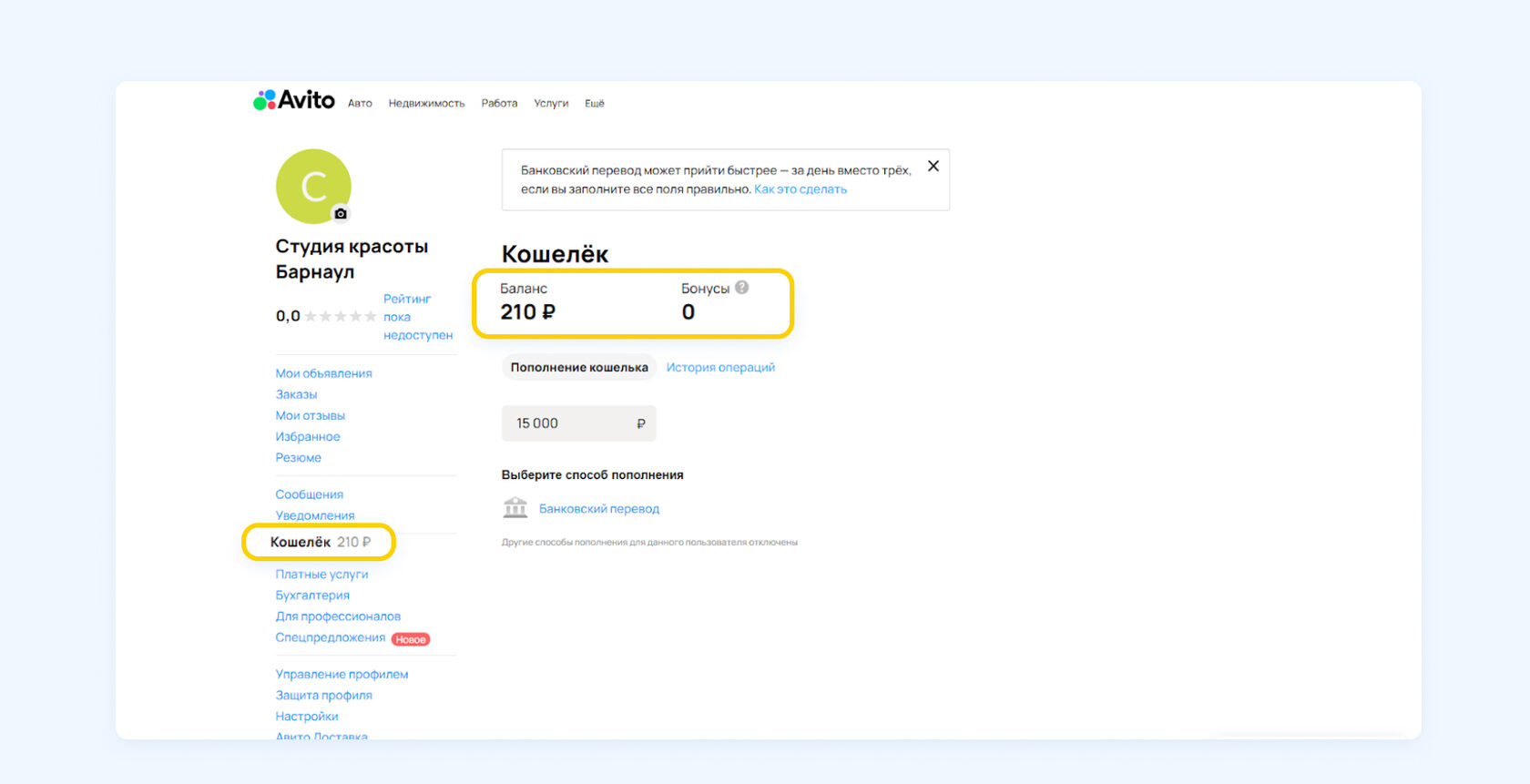Image resolution: width=1530 pixels, height=784 pixels.
Task: Click 'Выберите способ пополнения' label
Action: point(593,475)
